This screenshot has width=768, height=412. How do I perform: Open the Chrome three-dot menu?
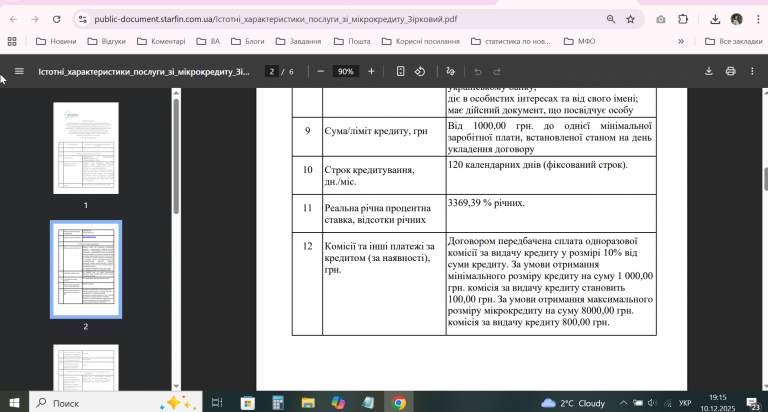(x=758, y=19)
